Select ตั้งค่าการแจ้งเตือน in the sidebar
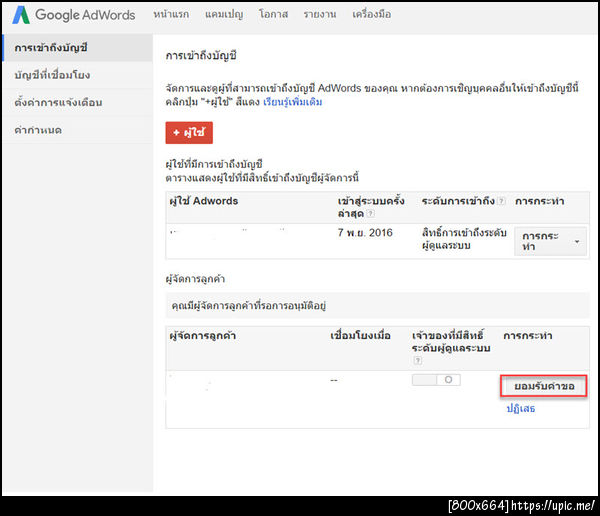Screen dimensions: 600x516 click(x=78, y=103)
